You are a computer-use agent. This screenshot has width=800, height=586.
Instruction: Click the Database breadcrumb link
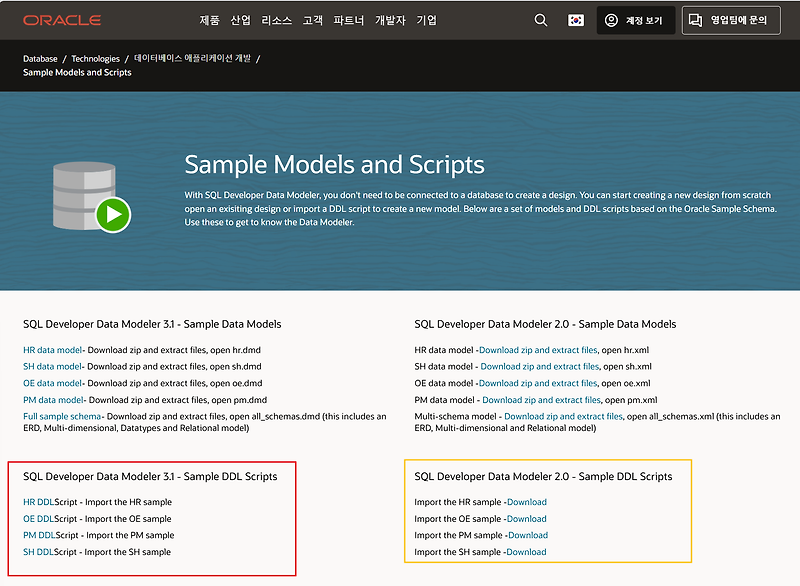click(x=39, y=58)
